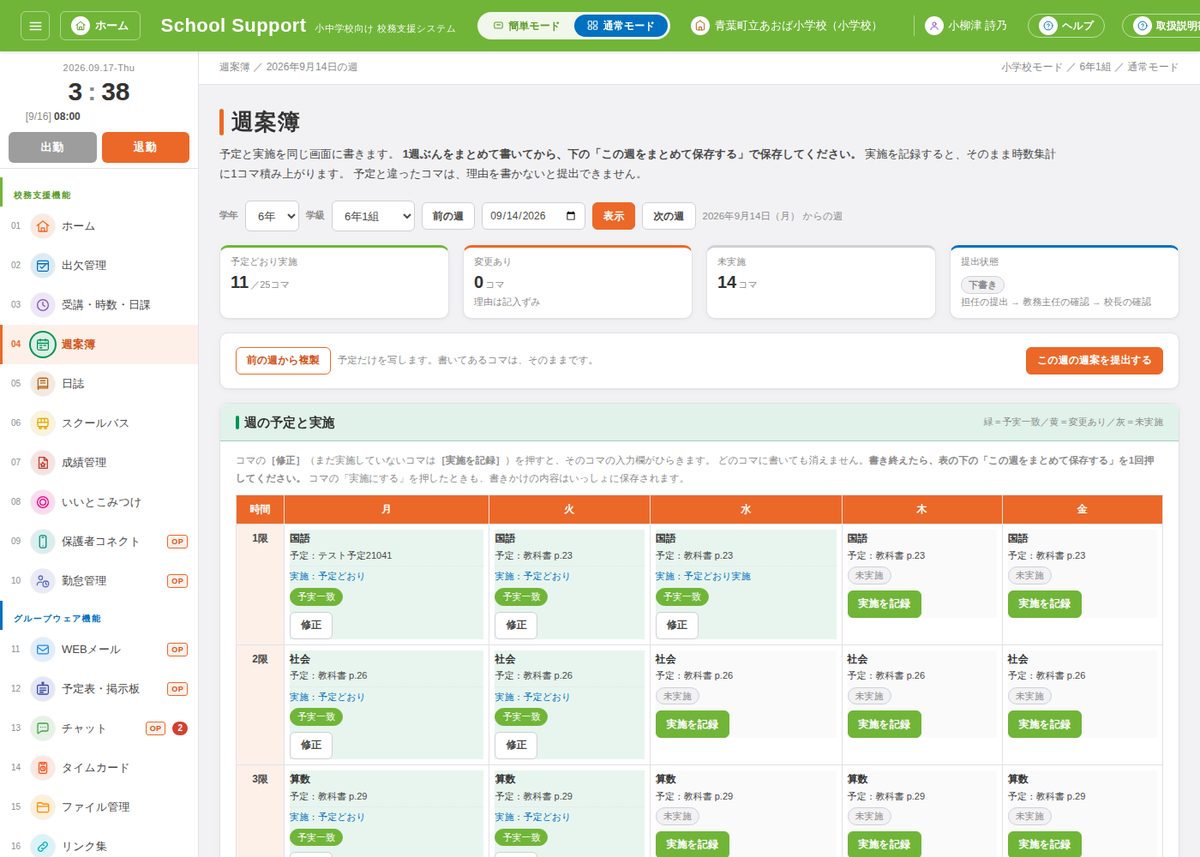Go to 次の週

669,216
